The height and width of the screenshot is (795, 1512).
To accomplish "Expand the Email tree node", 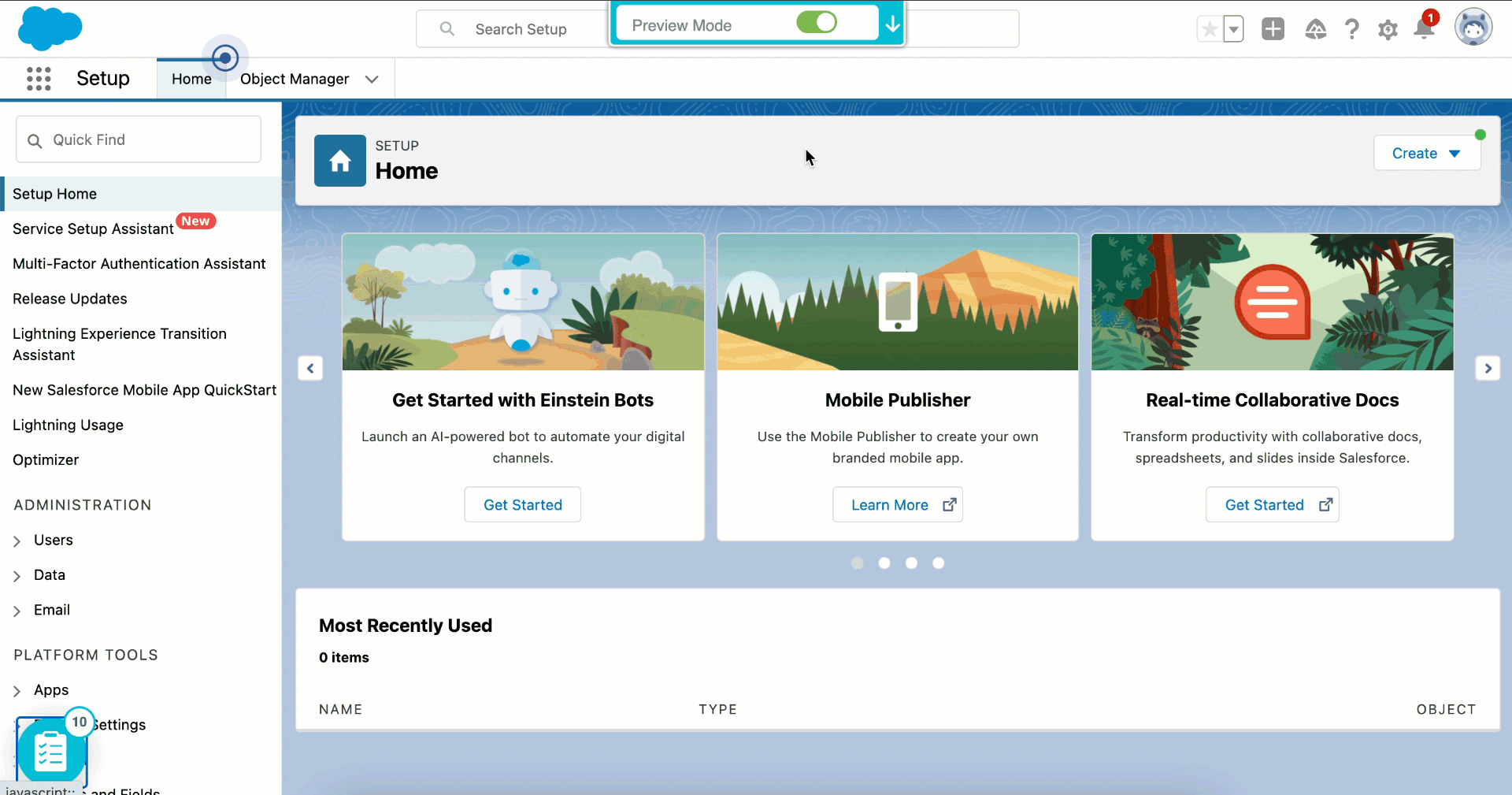I will [x=17, y=611].
